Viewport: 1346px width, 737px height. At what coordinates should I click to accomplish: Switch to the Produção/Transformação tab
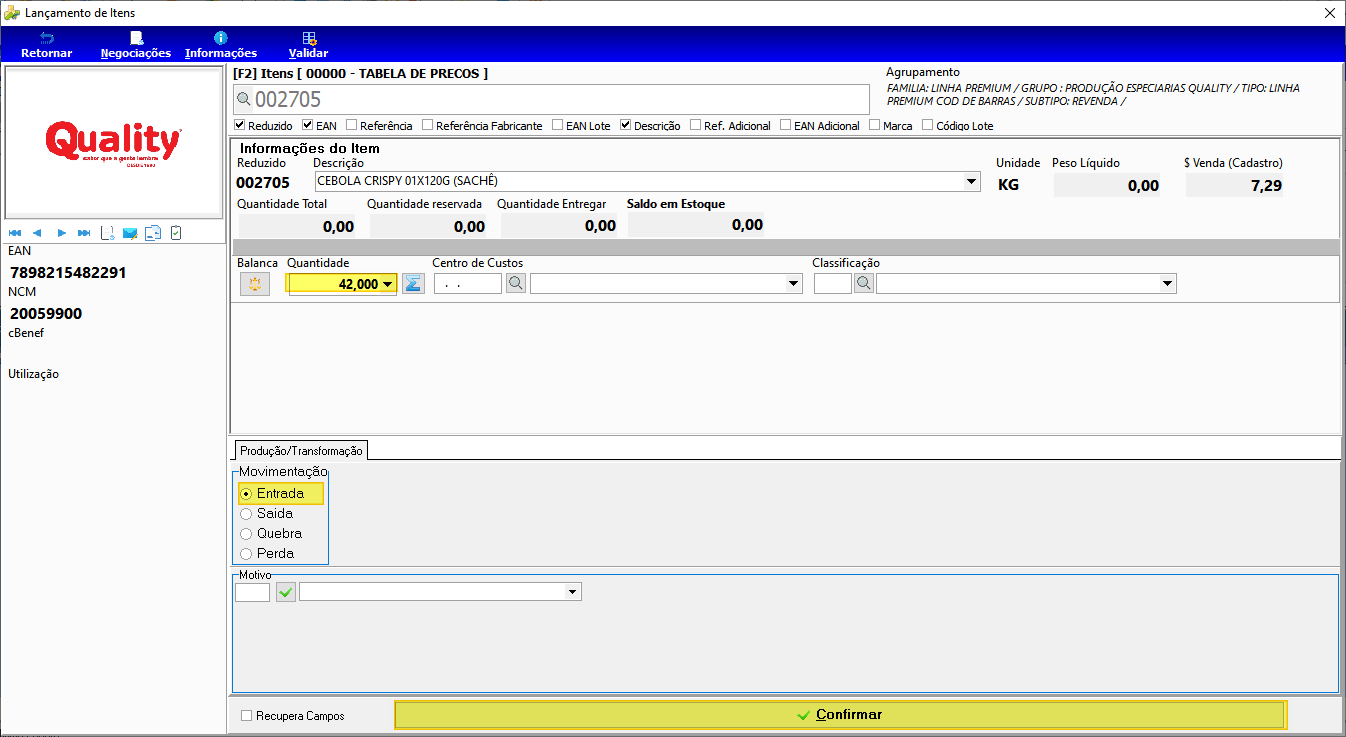click(301, 450)
